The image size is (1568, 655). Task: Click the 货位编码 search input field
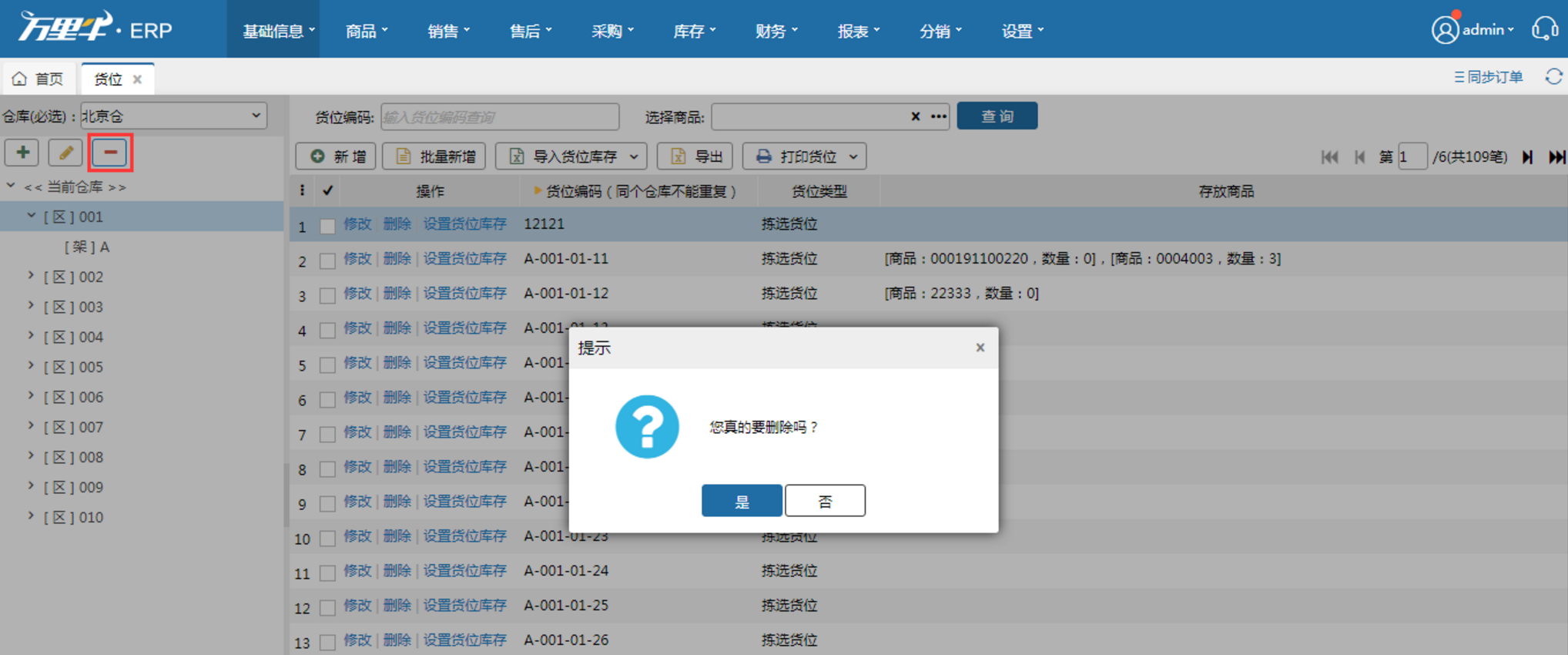pyautogui.click(x=500, y=117)
